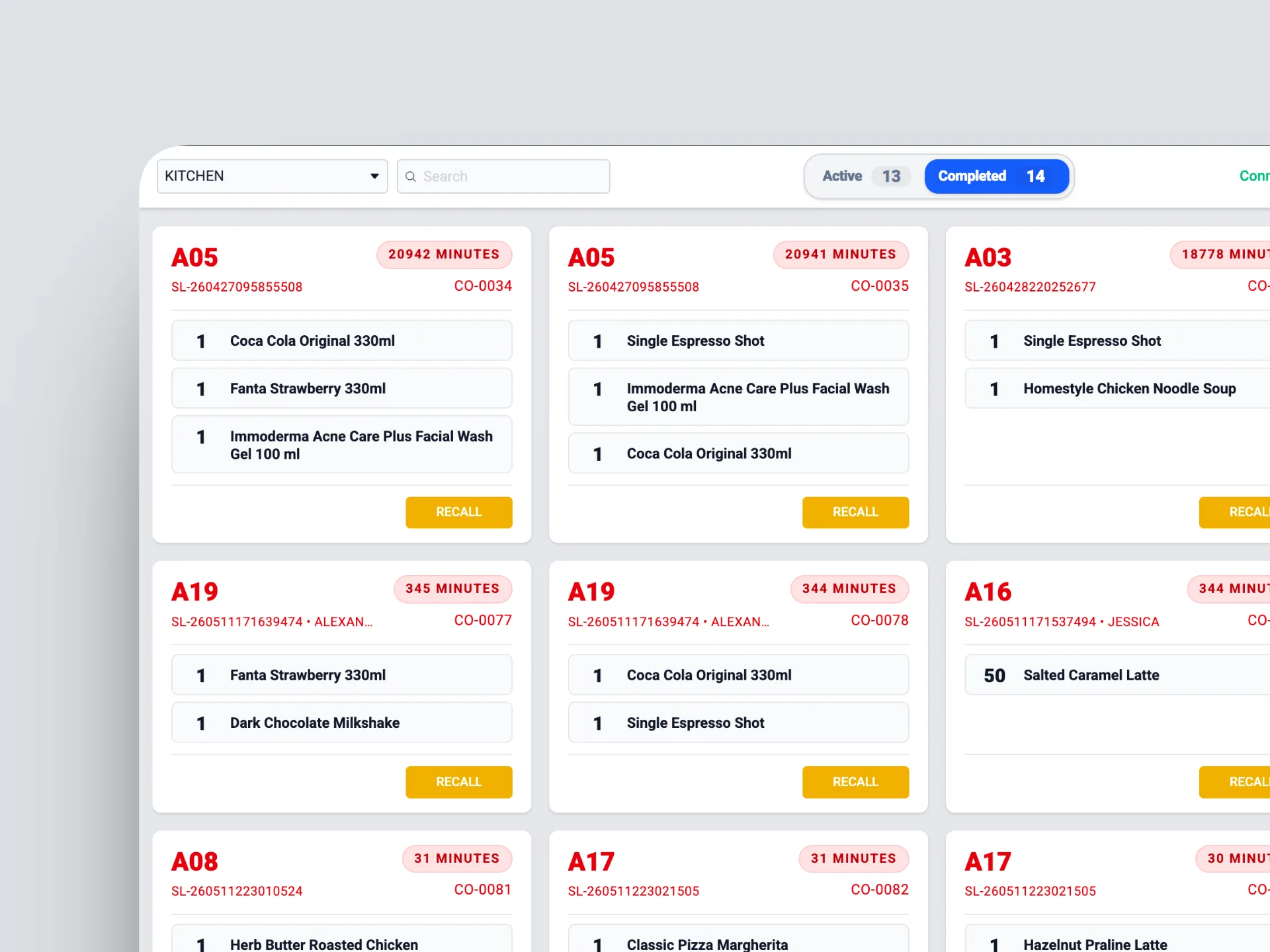Click the 344 MINUTES badge on CO-0078
The image size is (1270, 952).
click(849, 589)
